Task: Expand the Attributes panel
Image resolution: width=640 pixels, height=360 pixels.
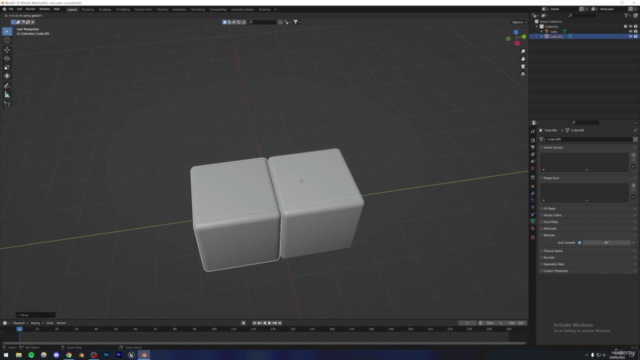Action: [550, 229]
